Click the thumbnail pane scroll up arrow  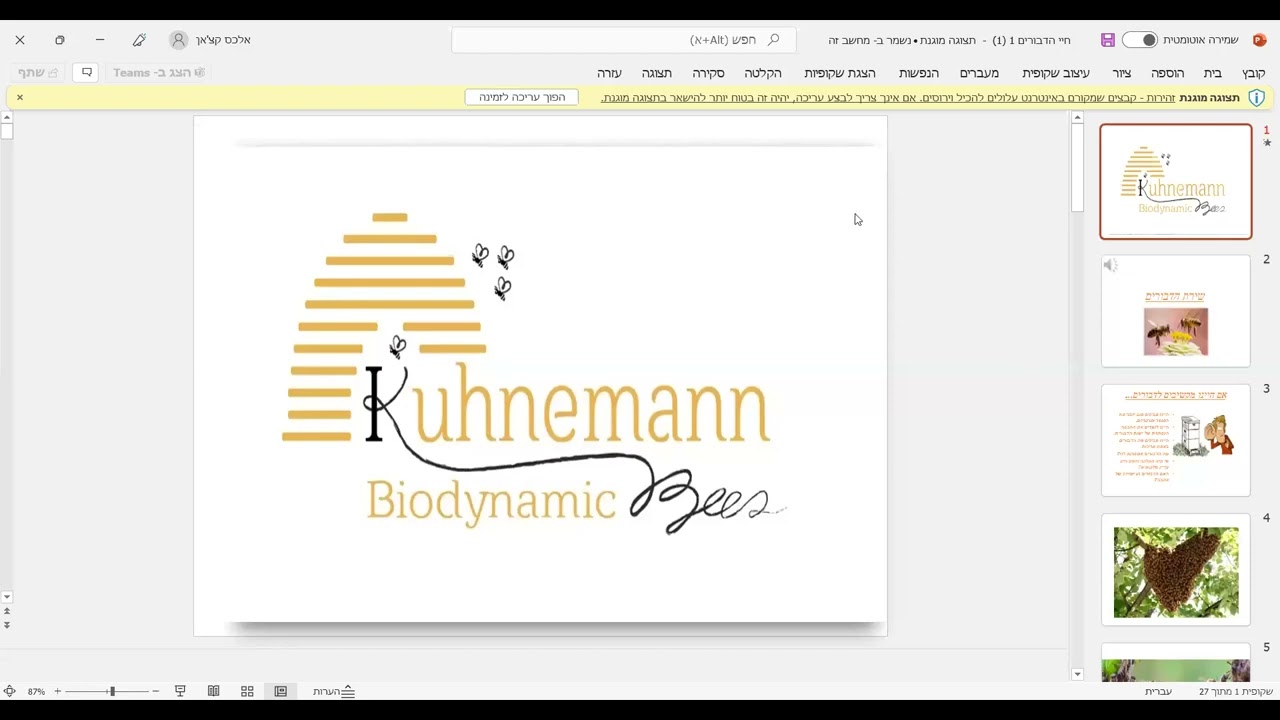pos(1077,118)
